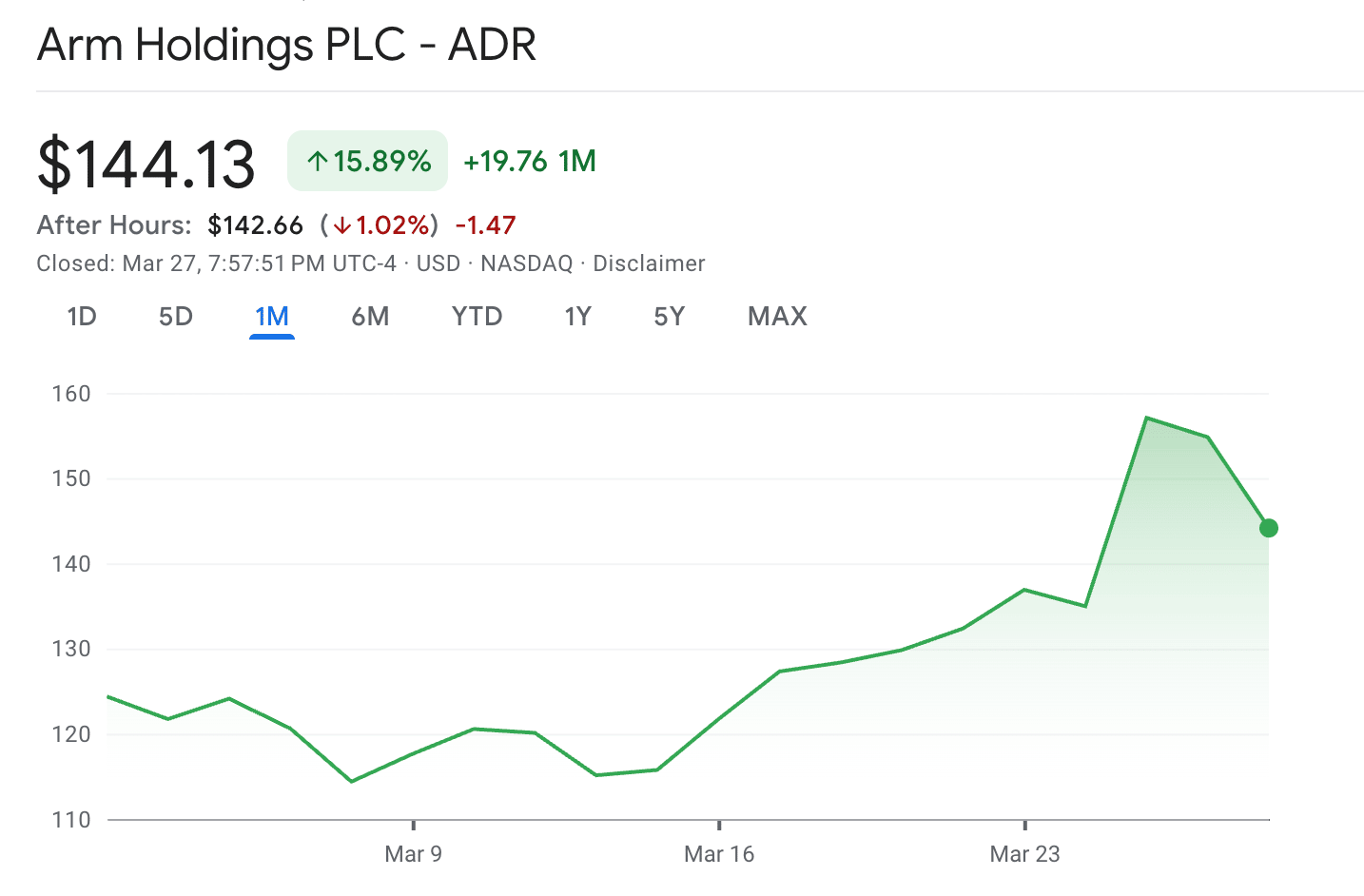Show MAX price history

(777, 317)
